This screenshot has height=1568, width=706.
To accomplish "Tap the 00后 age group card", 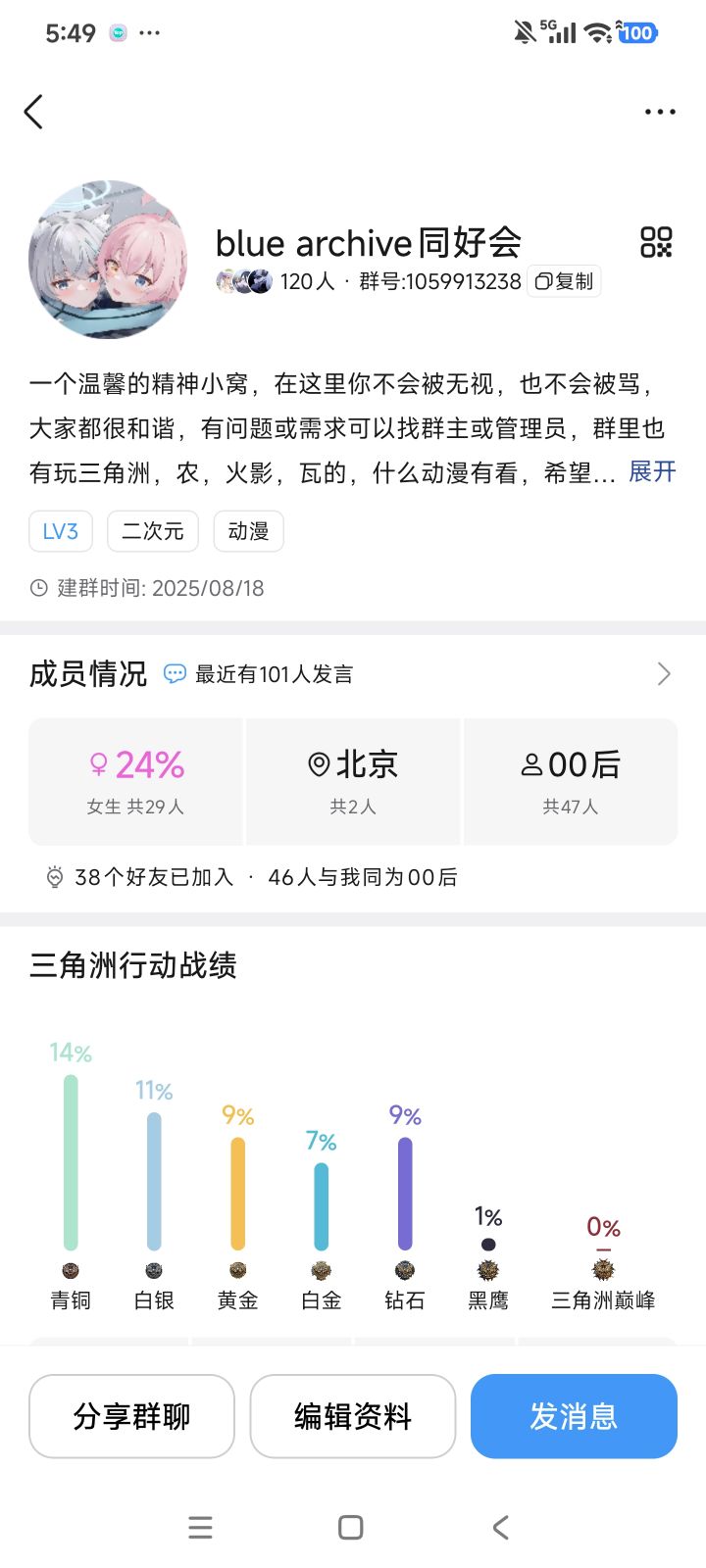I will [x=571, y=781].
